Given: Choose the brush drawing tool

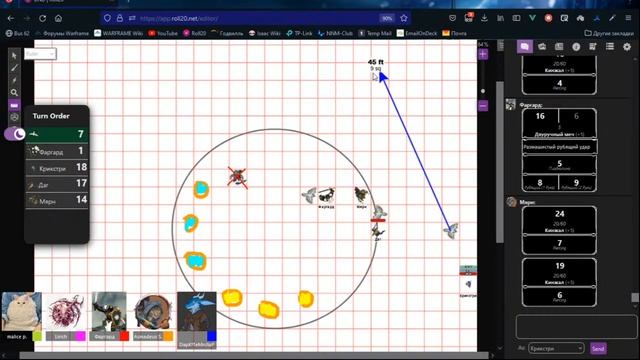Looking at the screenshot, I should [14, 68].
